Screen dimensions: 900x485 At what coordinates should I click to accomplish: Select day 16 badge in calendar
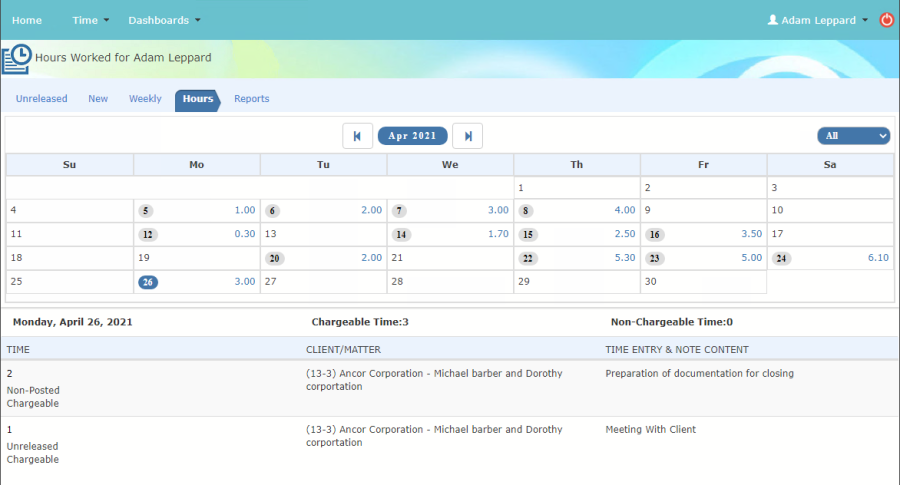655,234
